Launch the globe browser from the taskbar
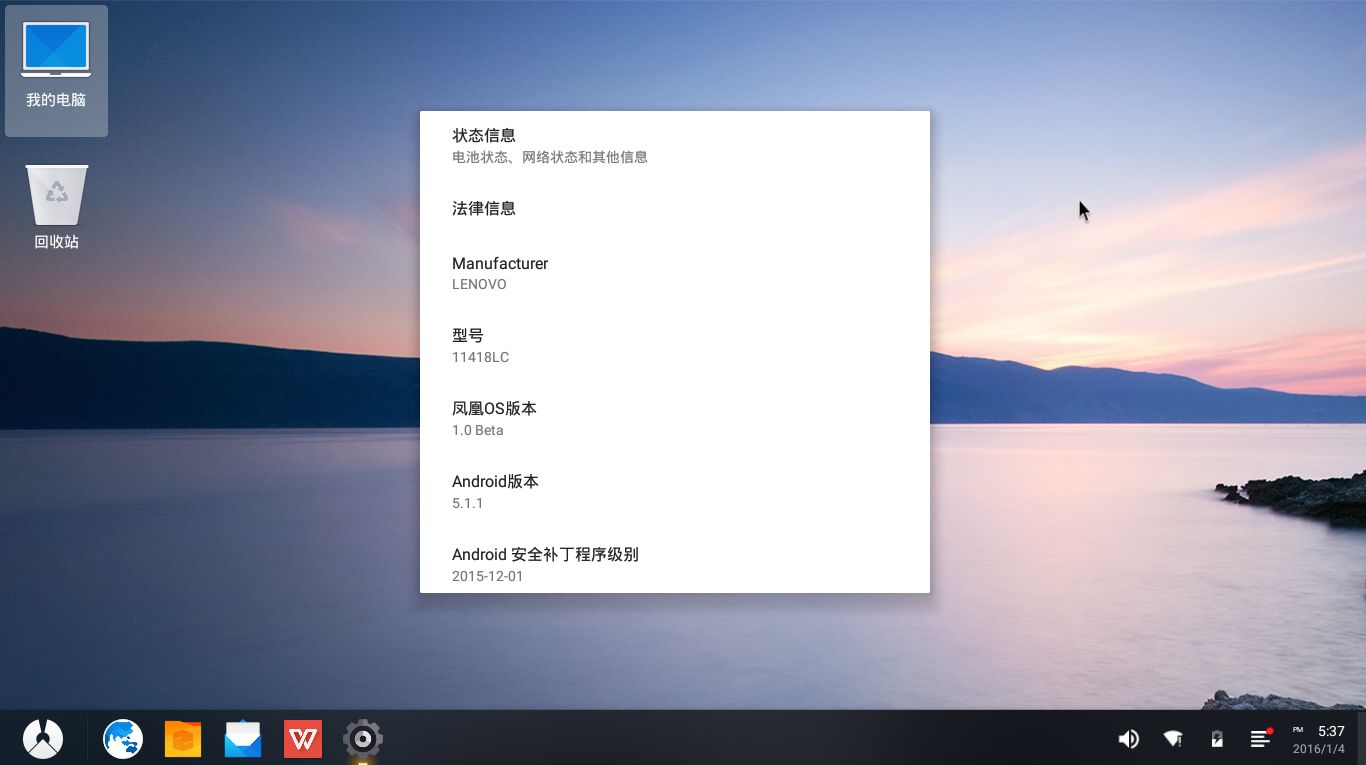The height and width of the screenshot is (765, 1366). pyautogui.click(x=123, y=739)
